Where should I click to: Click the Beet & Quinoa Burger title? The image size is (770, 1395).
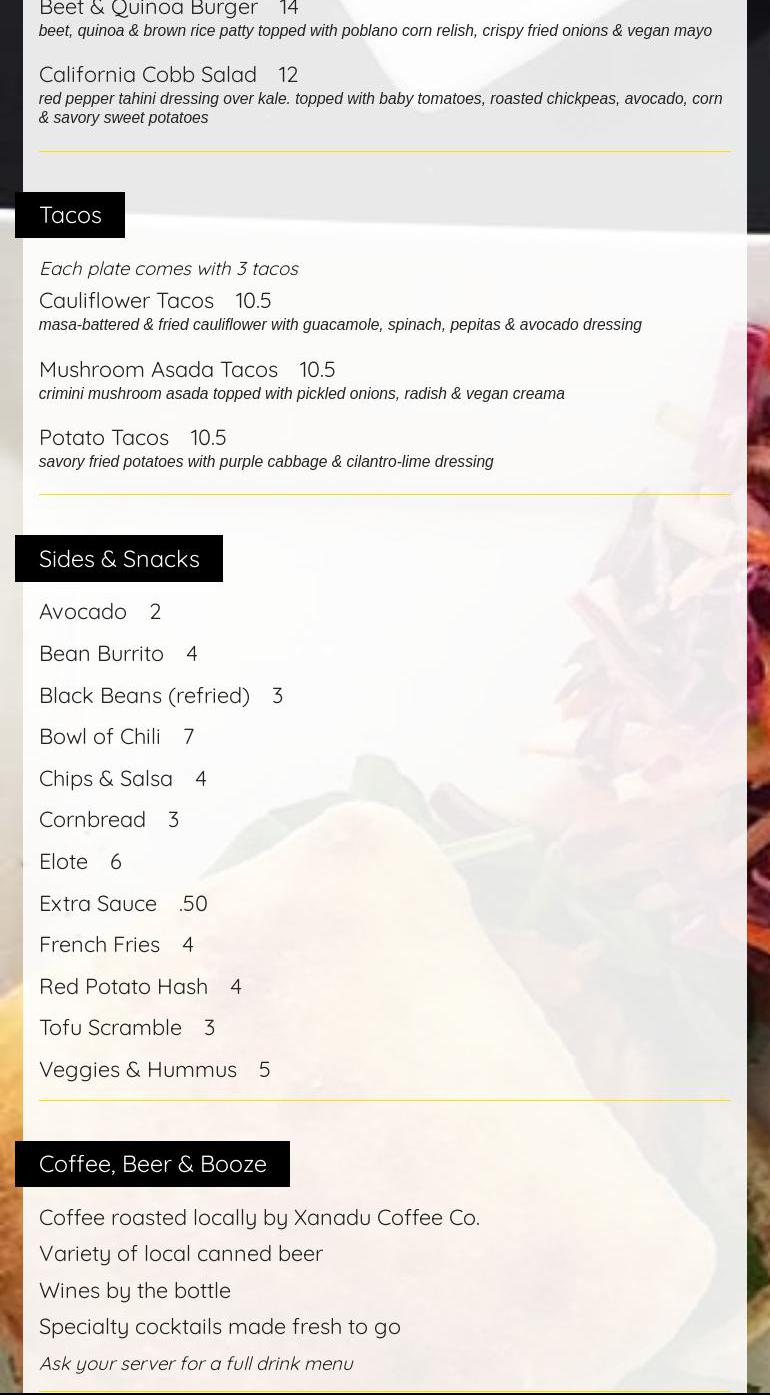(148, 9)
